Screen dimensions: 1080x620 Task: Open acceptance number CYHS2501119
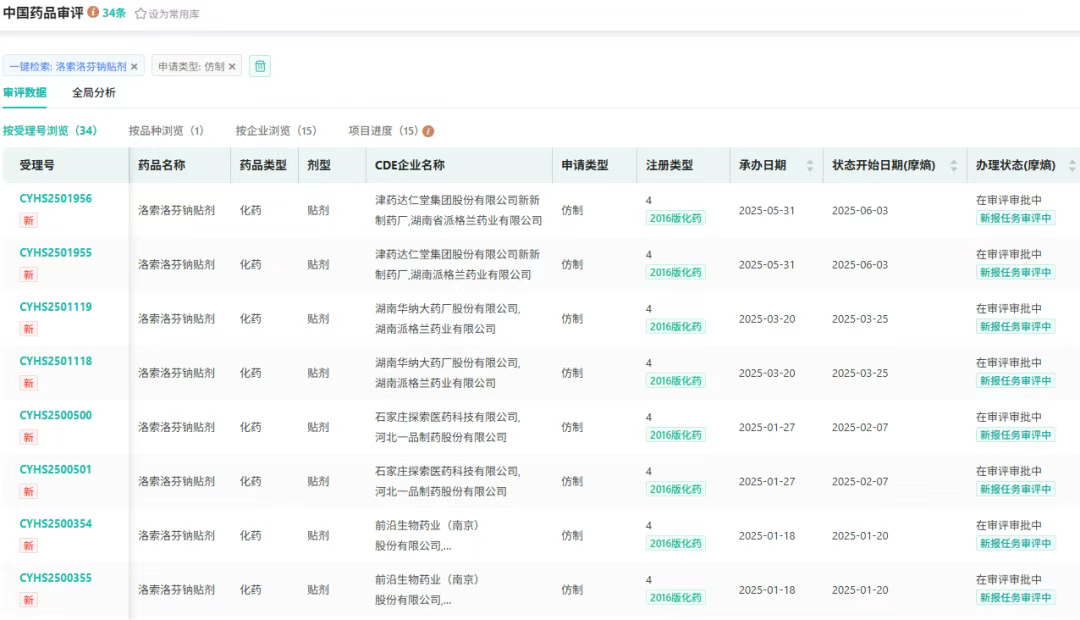point(56,307)
